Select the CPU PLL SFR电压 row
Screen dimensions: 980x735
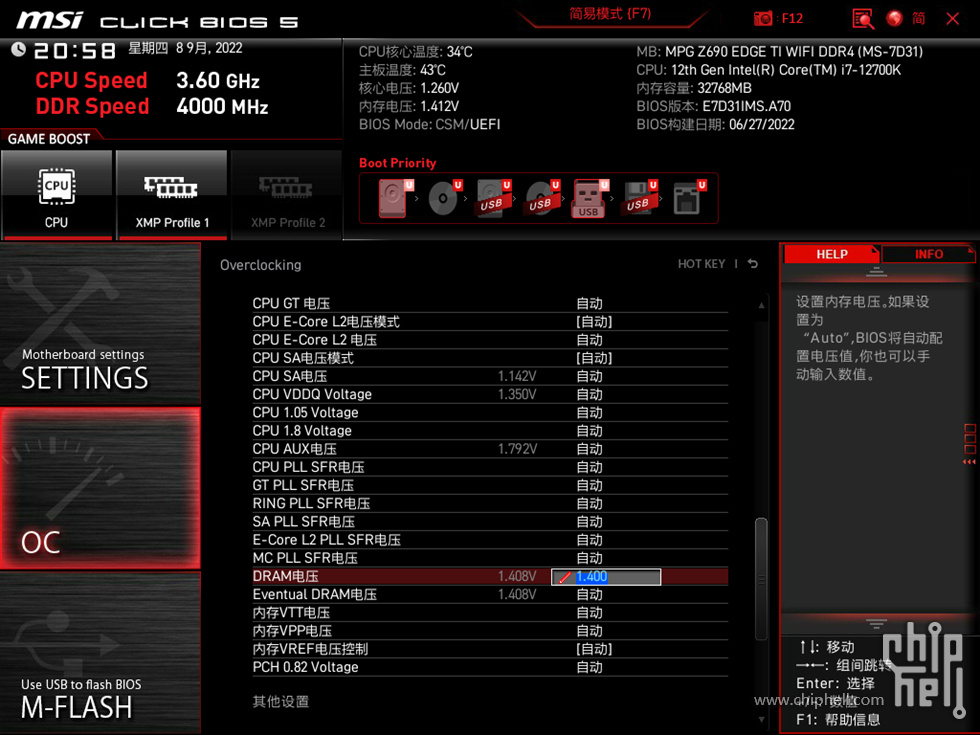coord(490,467)
